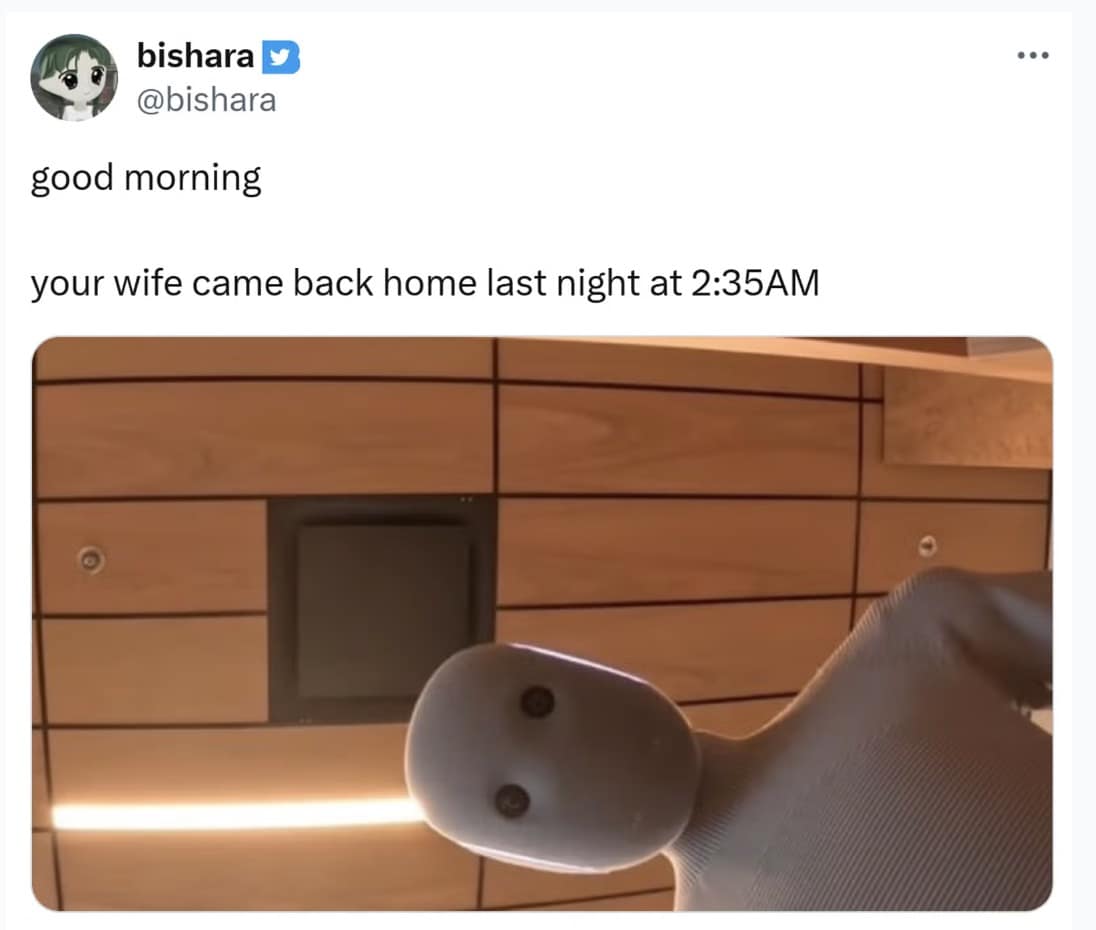Click the robot's round gray head
1096x930 pixels.
pyautogui.click(x=554, y=757)
